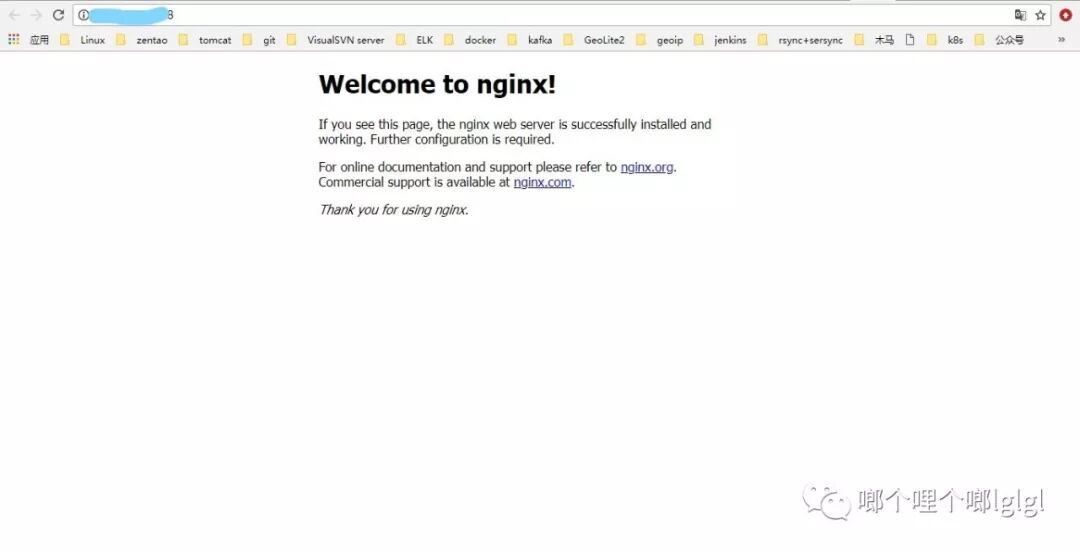Open the 木马 bookmark folder
The width and height of the screenshot is (1080, 552).
(874, 40)
